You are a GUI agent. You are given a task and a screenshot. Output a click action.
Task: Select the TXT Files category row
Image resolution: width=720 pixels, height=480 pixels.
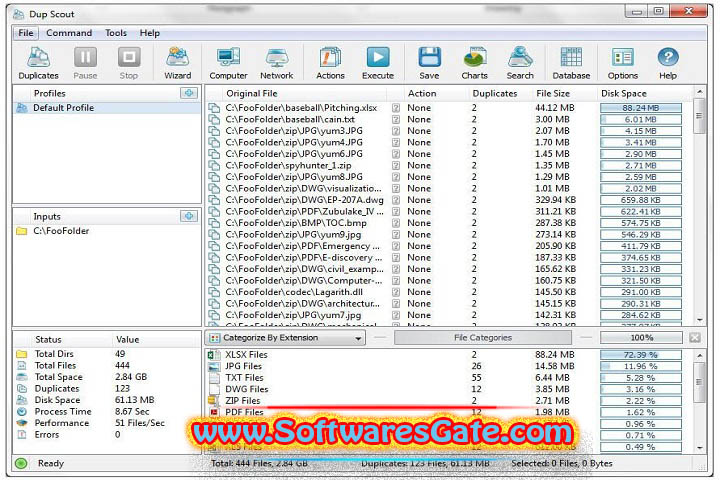445,378
